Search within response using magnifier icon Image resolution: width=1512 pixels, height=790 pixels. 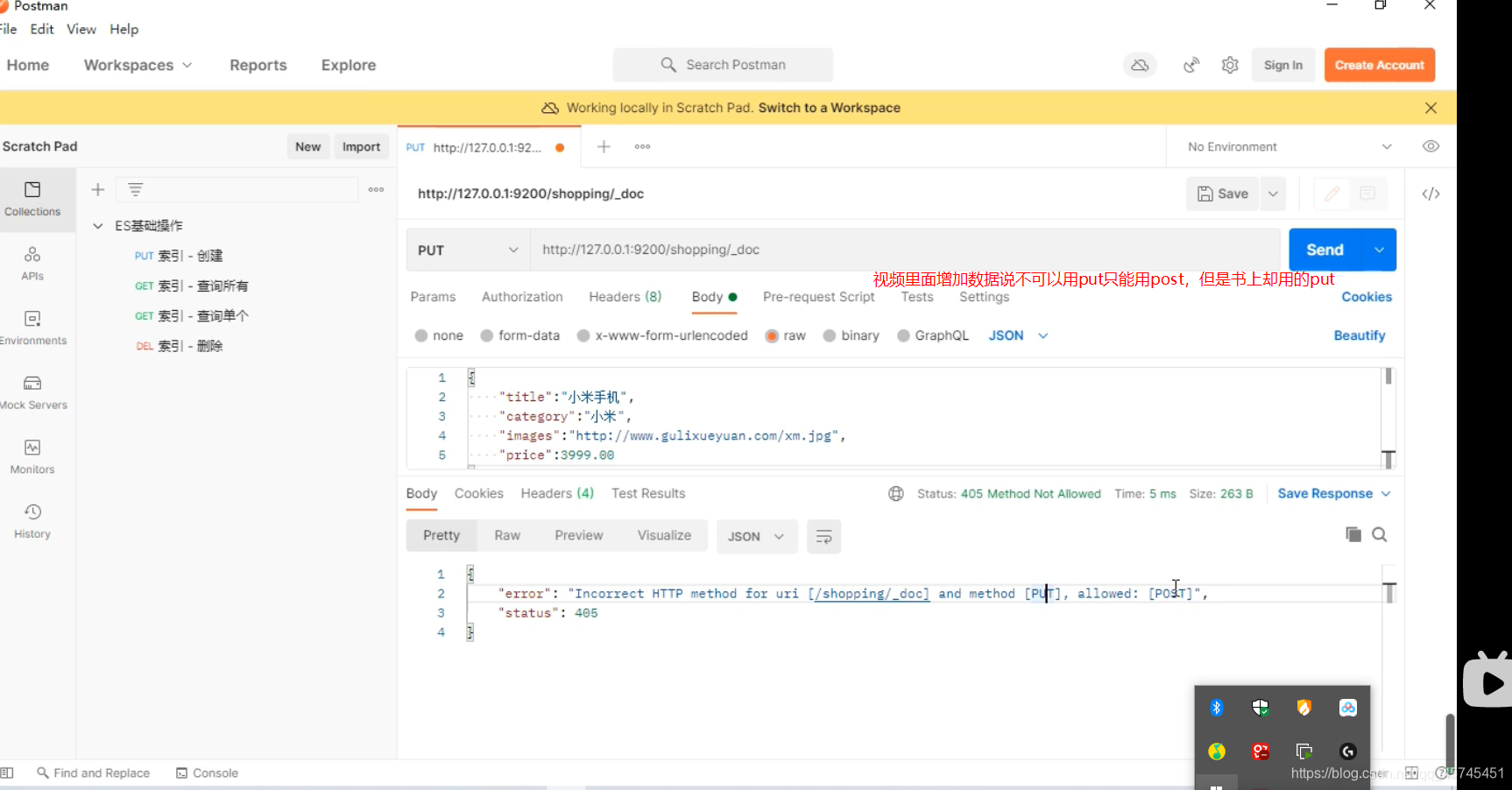pos(1380,534)
